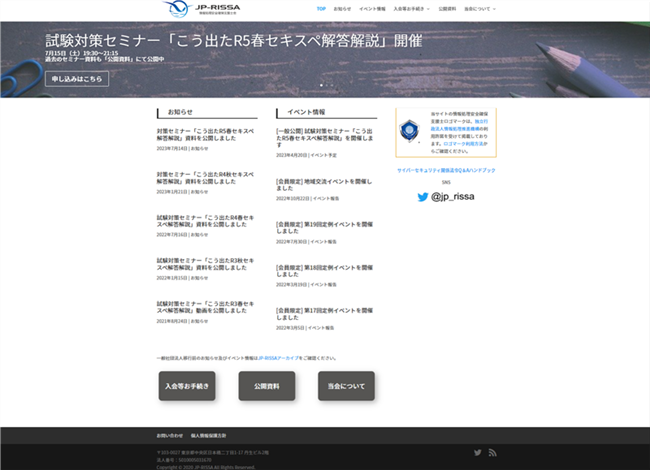Viewport: 650px width, 470px height.
Task: Expand the 入会等お手続き dropdown in navigation
Action: point(411,8)
